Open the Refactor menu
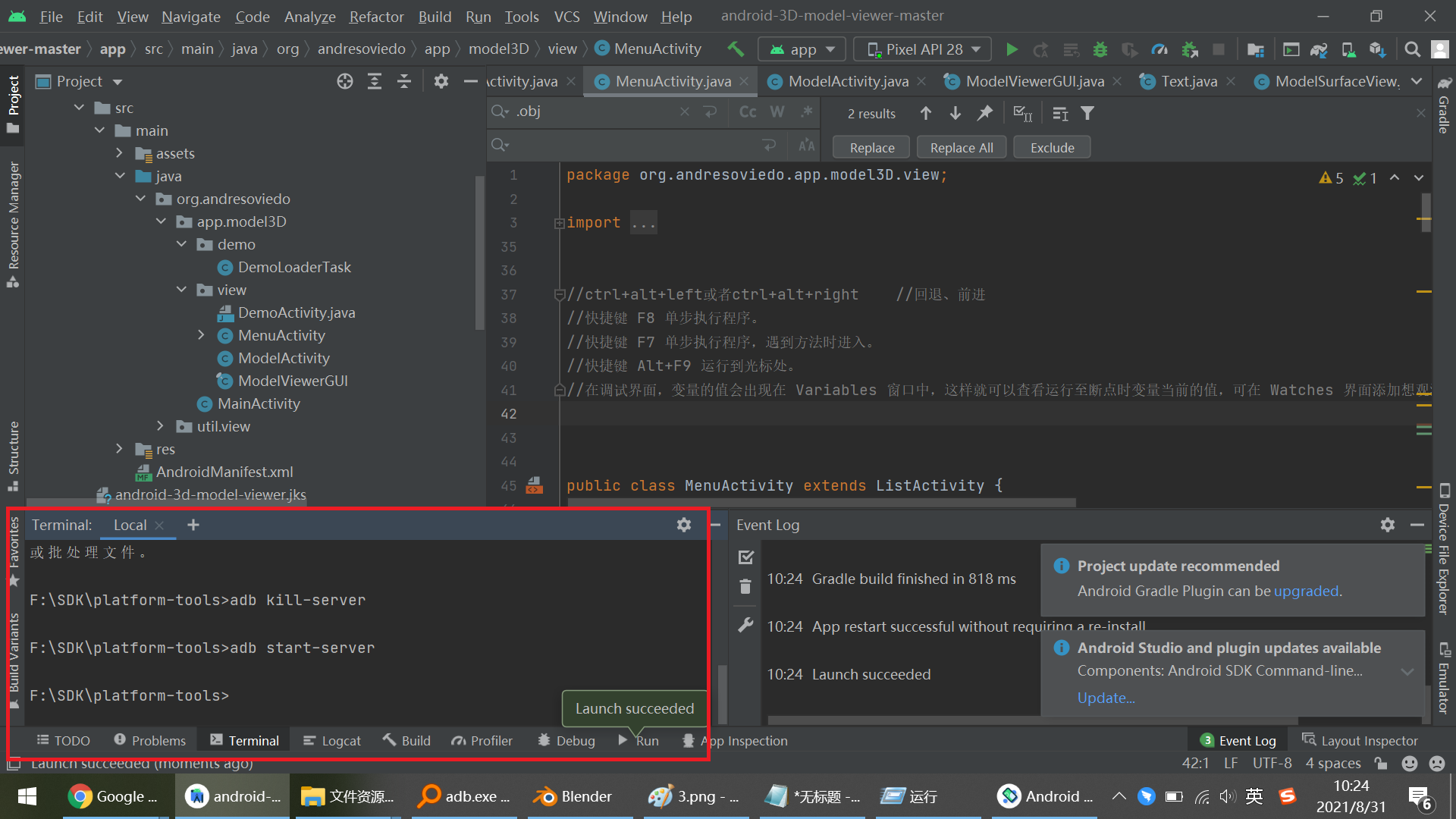This screenshot has height=819, width=1456. click(376, 16)
